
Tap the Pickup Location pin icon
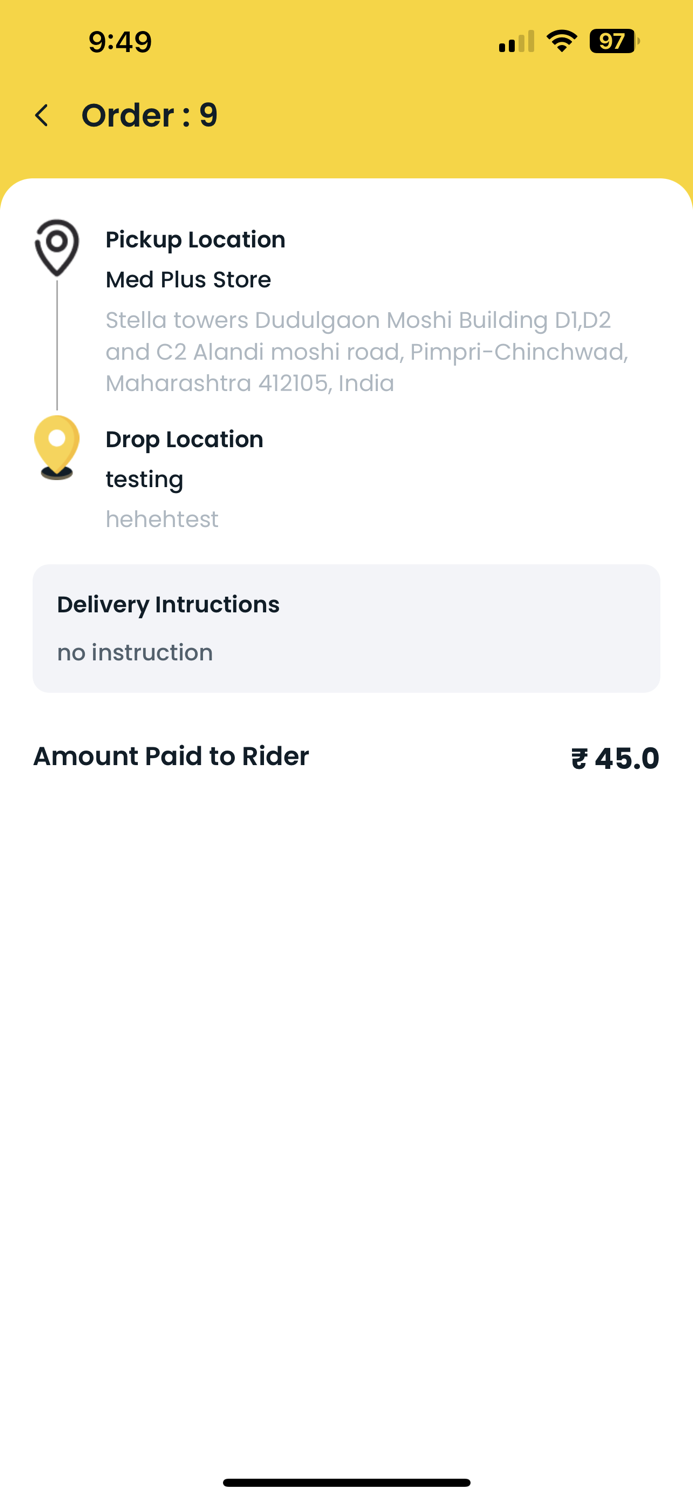[56, 247]
